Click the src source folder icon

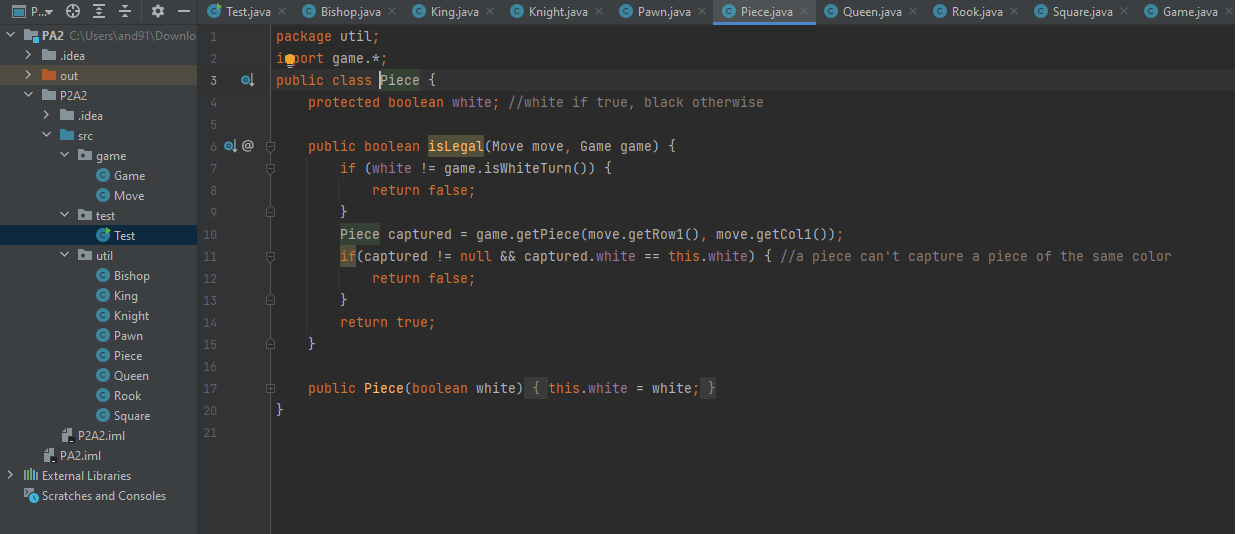point(66,135)
